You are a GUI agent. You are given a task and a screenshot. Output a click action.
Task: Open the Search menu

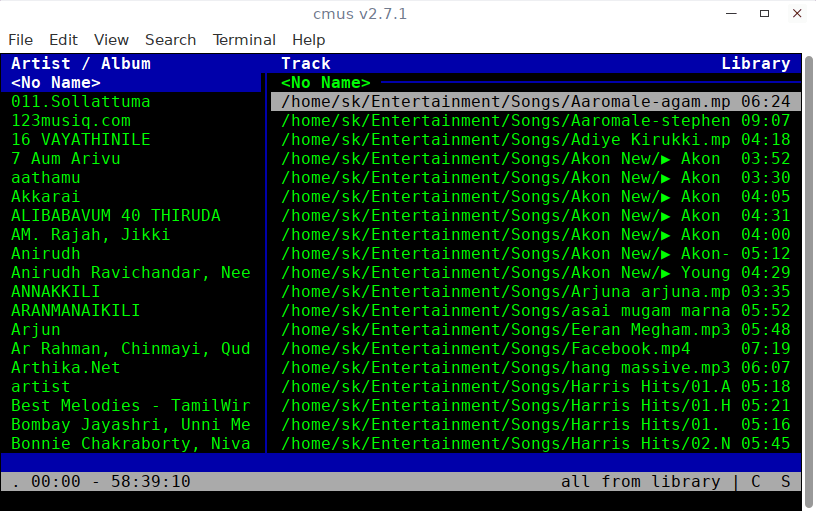tap(170, 40)
